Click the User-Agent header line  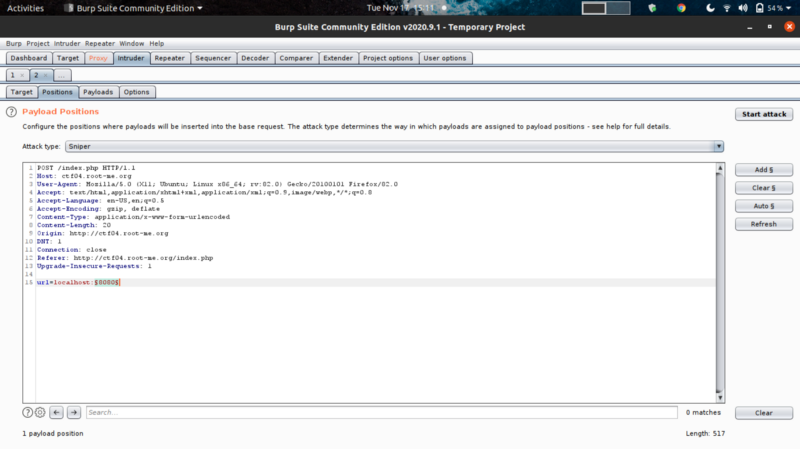click(217, 184)
